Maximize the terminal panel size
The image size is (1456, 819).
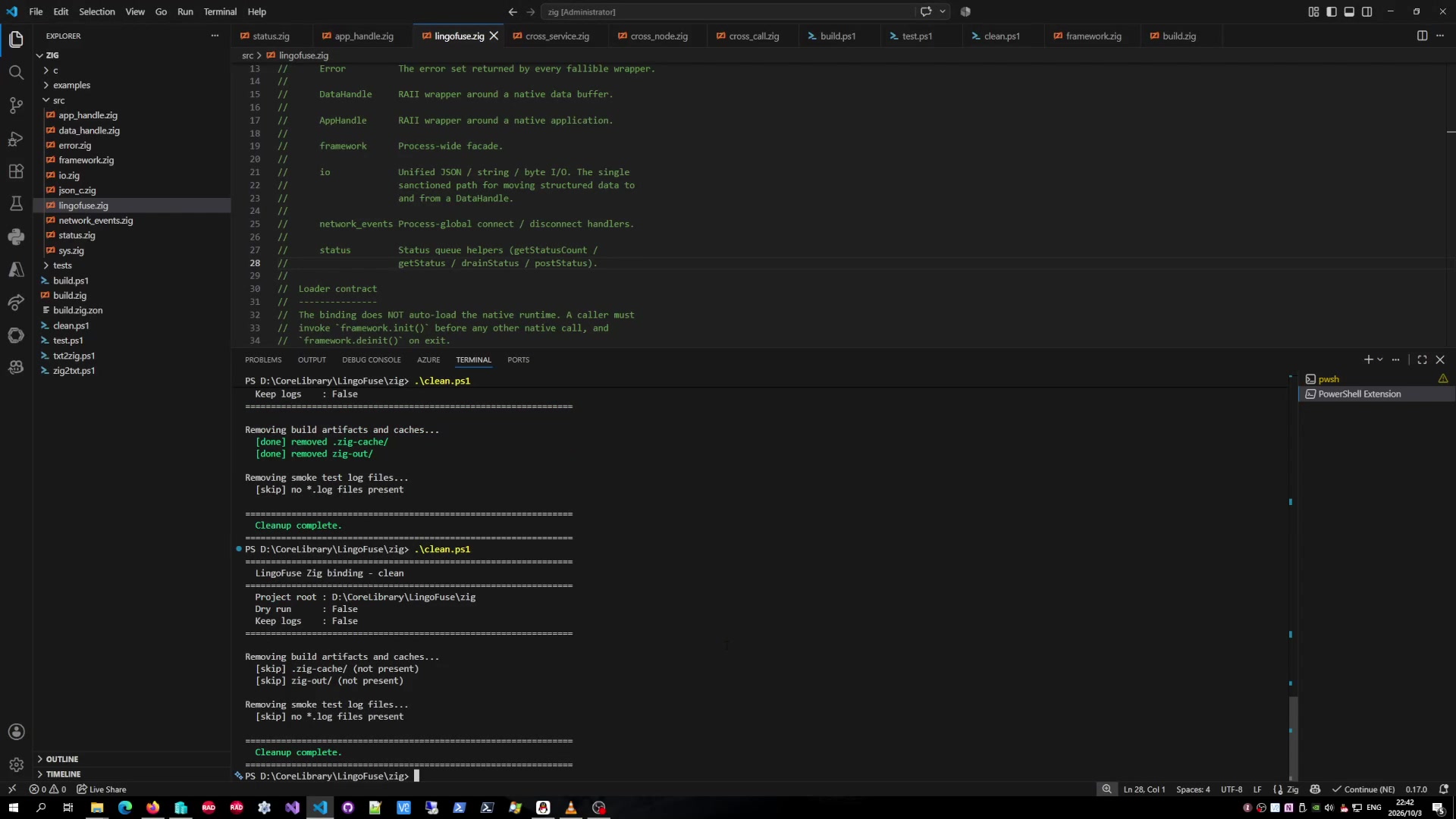pos(1422,359)
